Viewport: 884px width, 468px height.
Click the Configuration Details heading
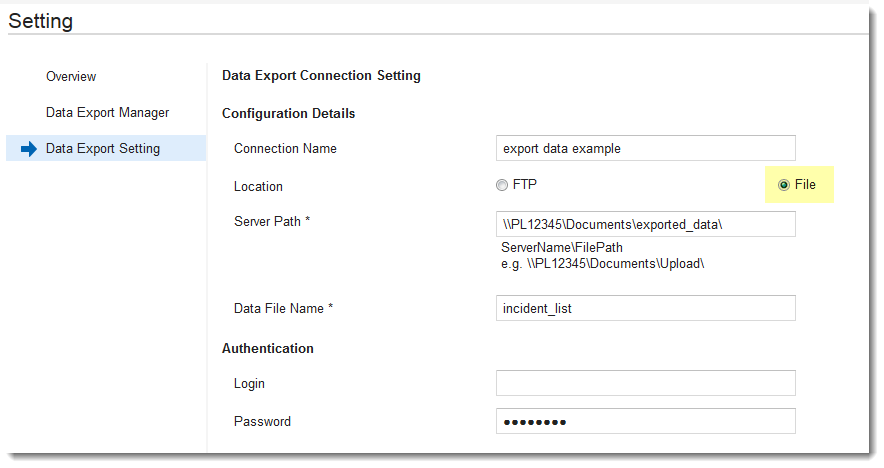pyautogui.click(x=289, y=113)
